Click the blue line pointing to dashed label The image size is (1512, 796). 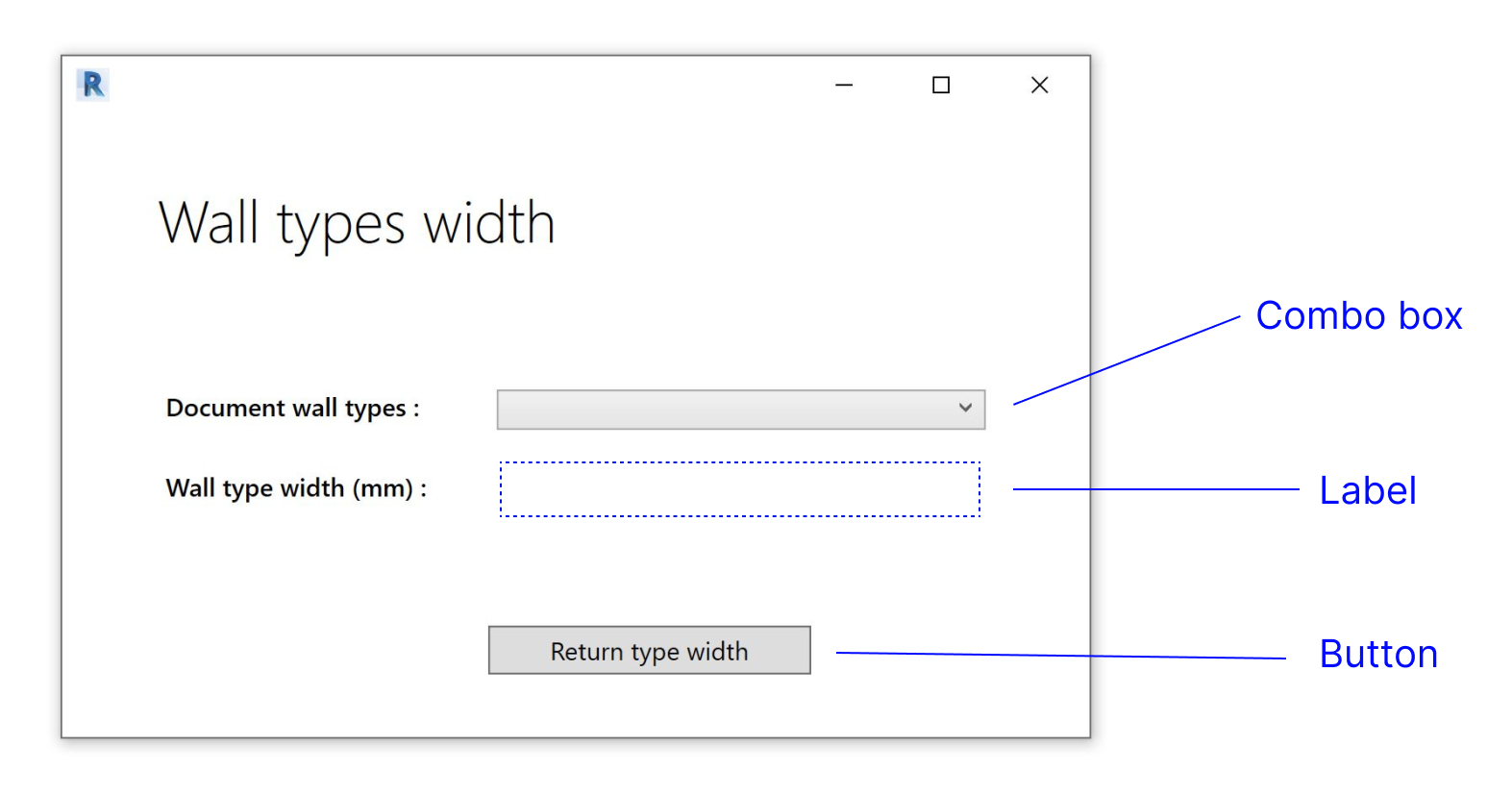(x=1155, y=489)
